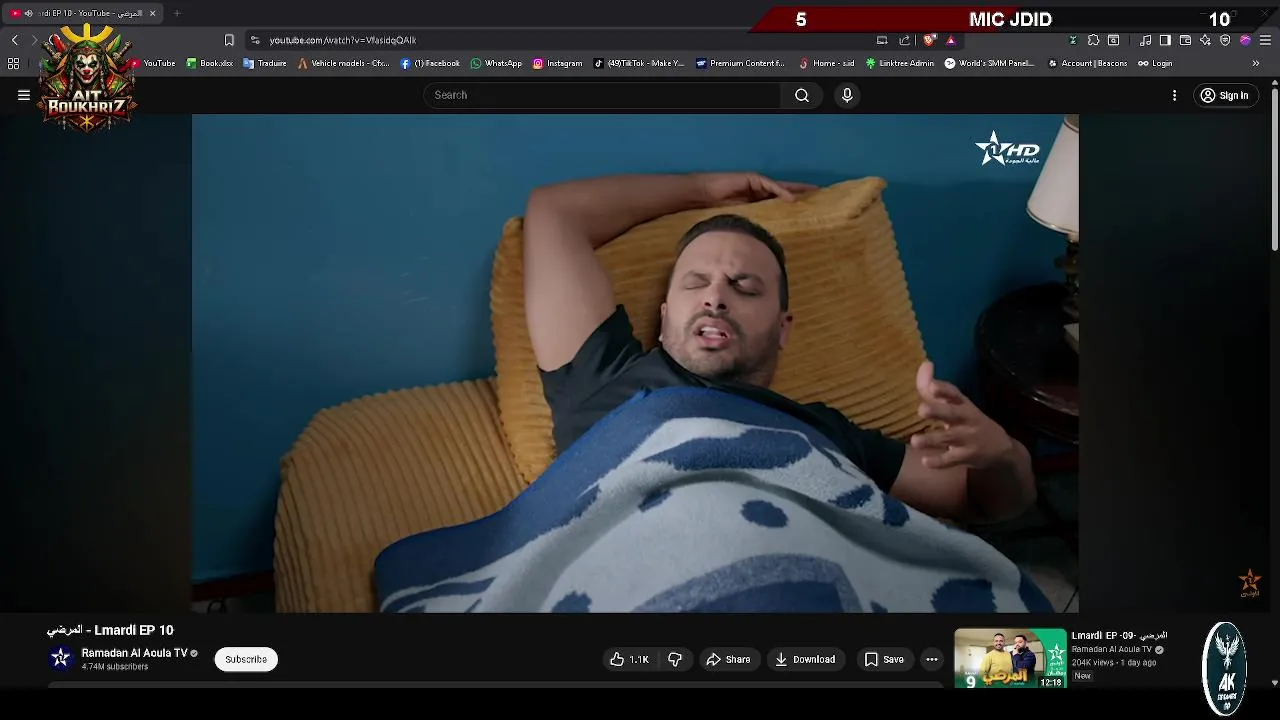
Task: Open the World's SMM Panel bookmark
Action: [990, 63]
